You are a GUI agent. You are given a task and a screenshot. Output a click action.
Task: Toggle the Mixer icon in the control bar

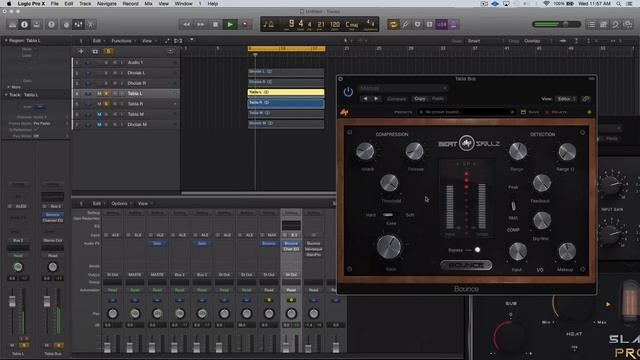click(x=78, y=24)
